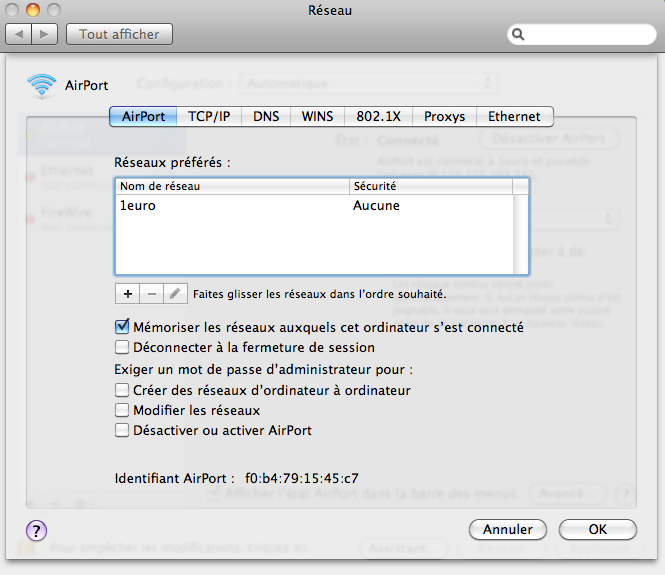Check Modifier les réseaux option
Screen dimensions: 665x575
click(x=122, y=410)
